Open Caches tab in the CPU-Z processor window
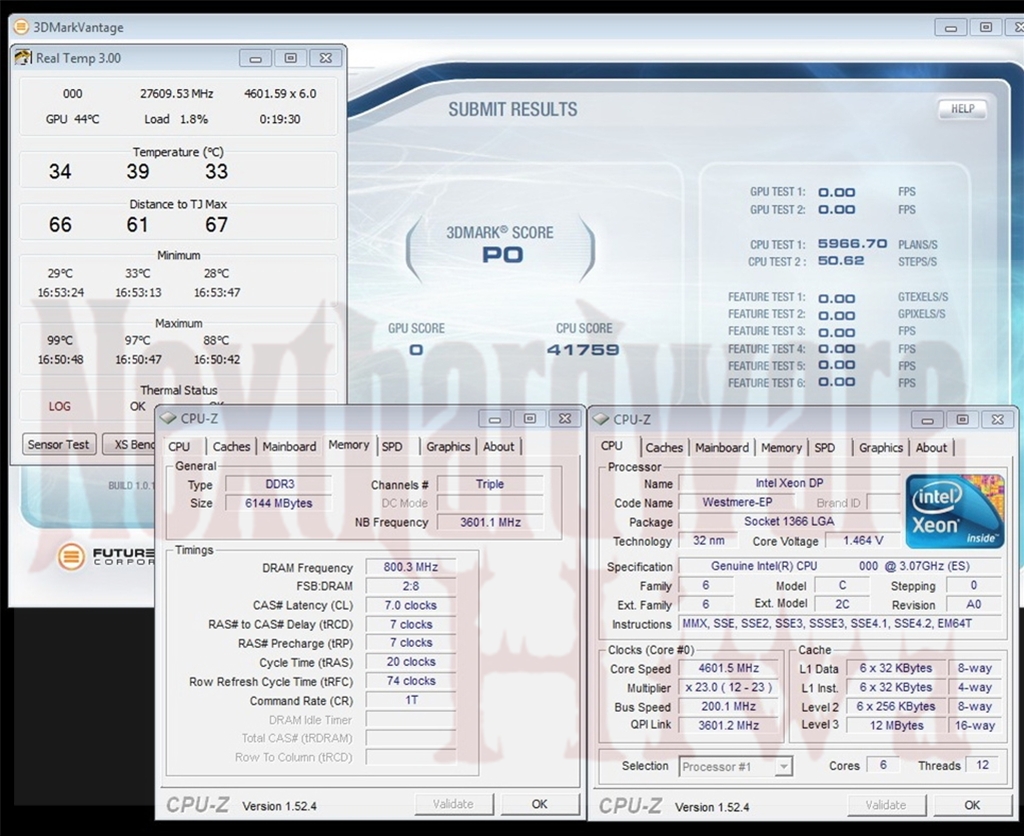 [x=664, y=448]
